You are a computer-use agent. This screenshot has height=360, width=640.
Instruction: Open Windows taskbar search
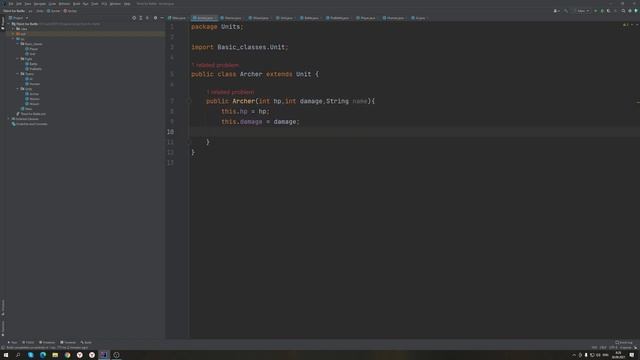click(x=18, y=355)
